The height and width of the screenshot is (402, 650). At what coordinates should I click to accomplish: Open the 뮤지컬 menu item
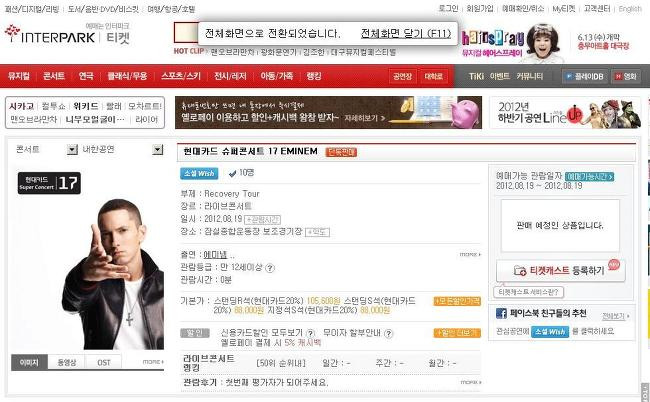[19, 76]
